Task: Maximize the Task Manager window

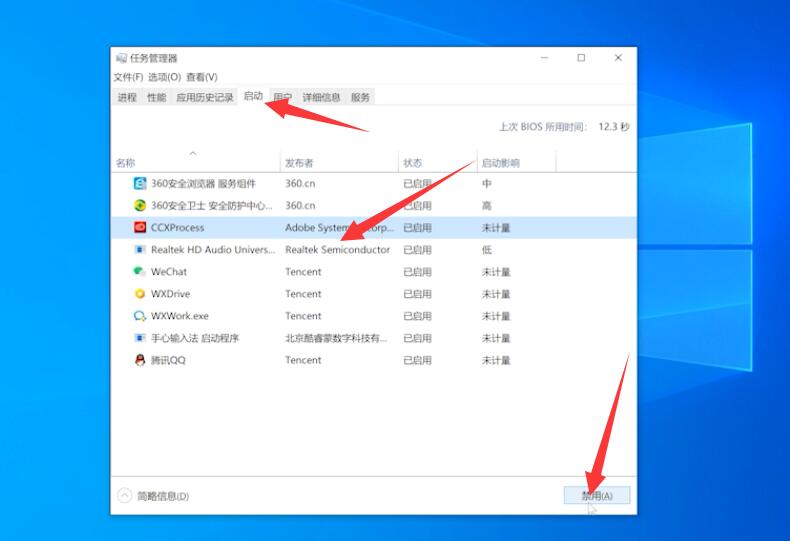Action: click(581, 58)
